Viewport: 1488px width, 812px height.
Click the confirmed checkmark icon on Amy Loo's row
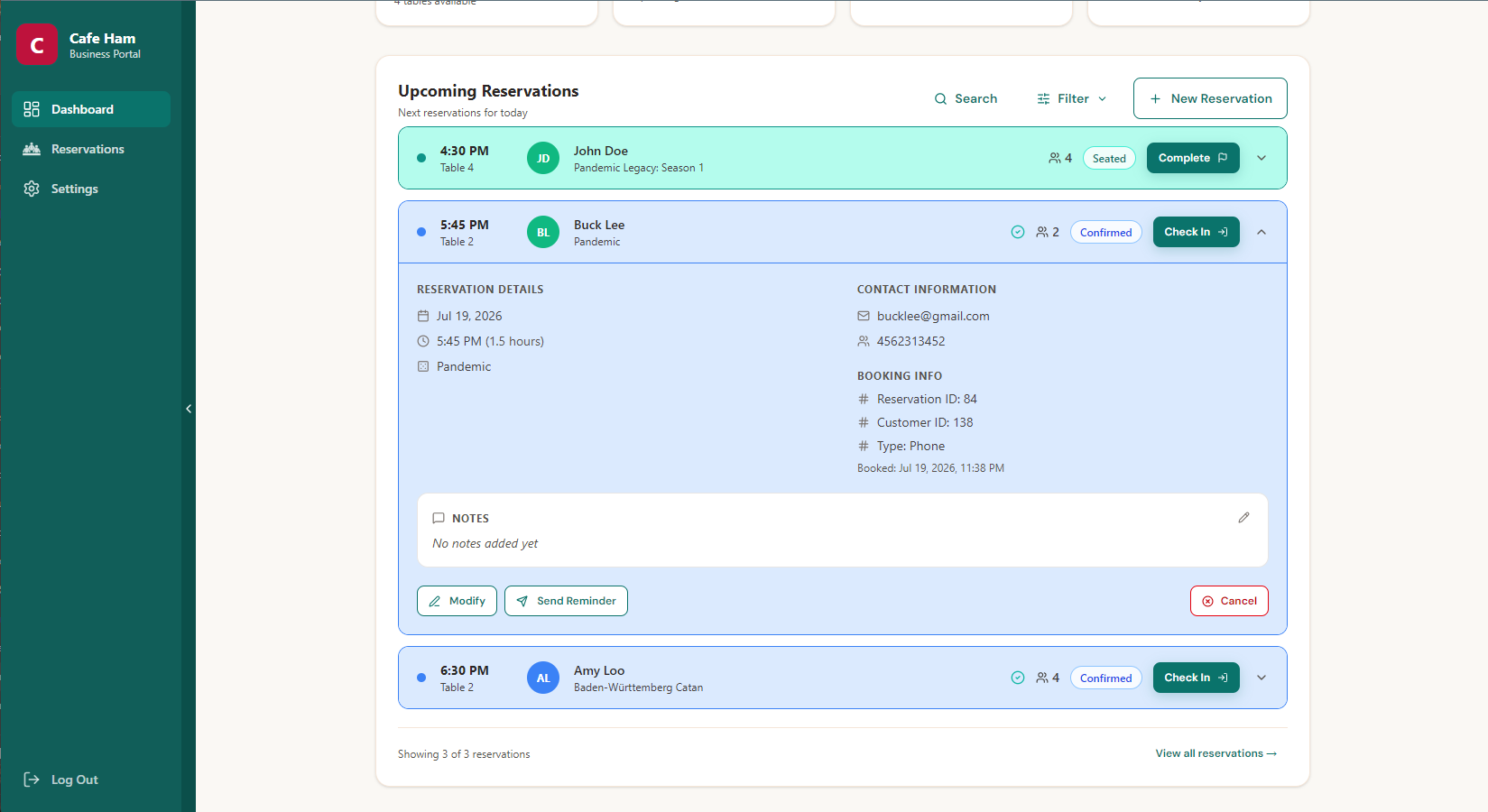[x=1018, y=678]
